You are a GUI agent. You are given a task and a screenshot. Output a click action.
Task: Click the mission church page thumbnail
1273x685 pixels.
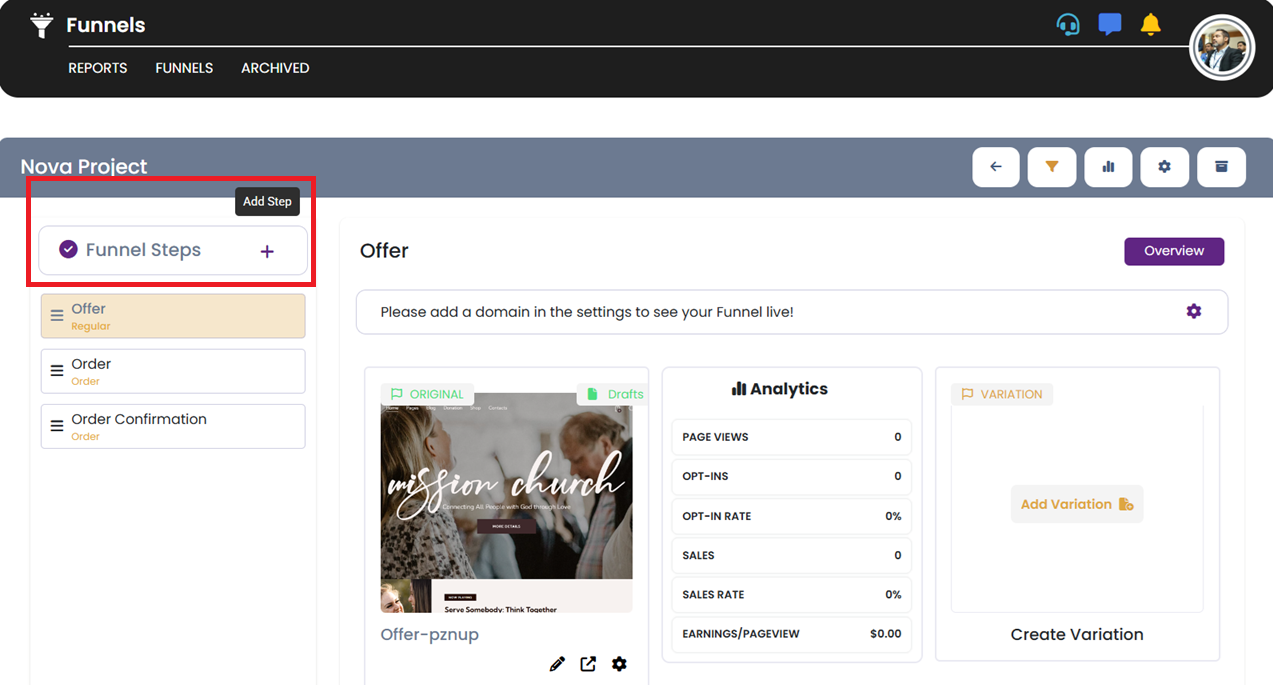pos(506,502)
